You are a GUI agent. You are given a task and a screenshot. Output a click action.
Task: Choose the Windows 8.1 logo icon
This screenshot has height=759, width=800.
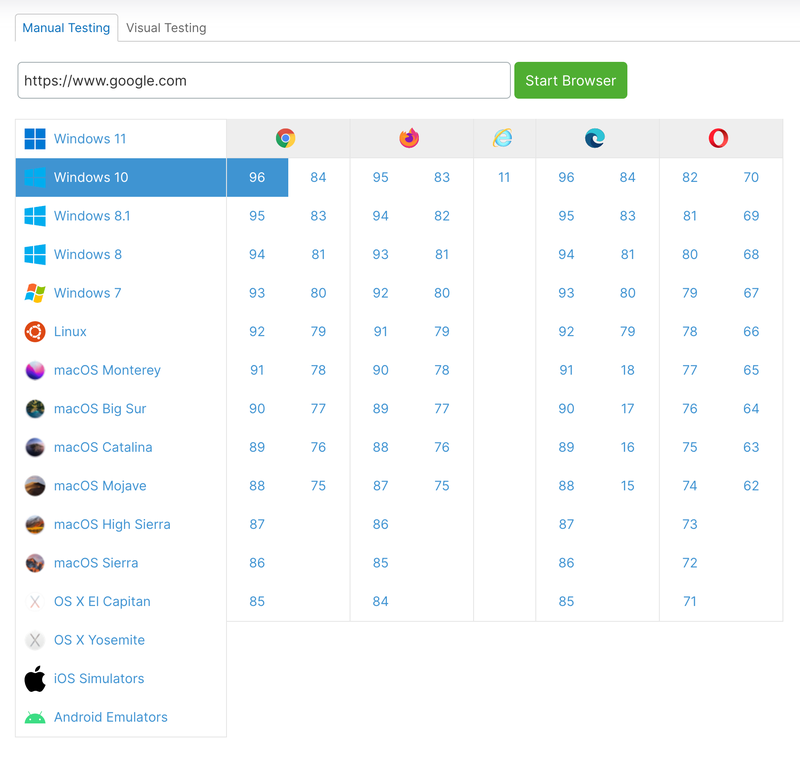click(35, 216)
